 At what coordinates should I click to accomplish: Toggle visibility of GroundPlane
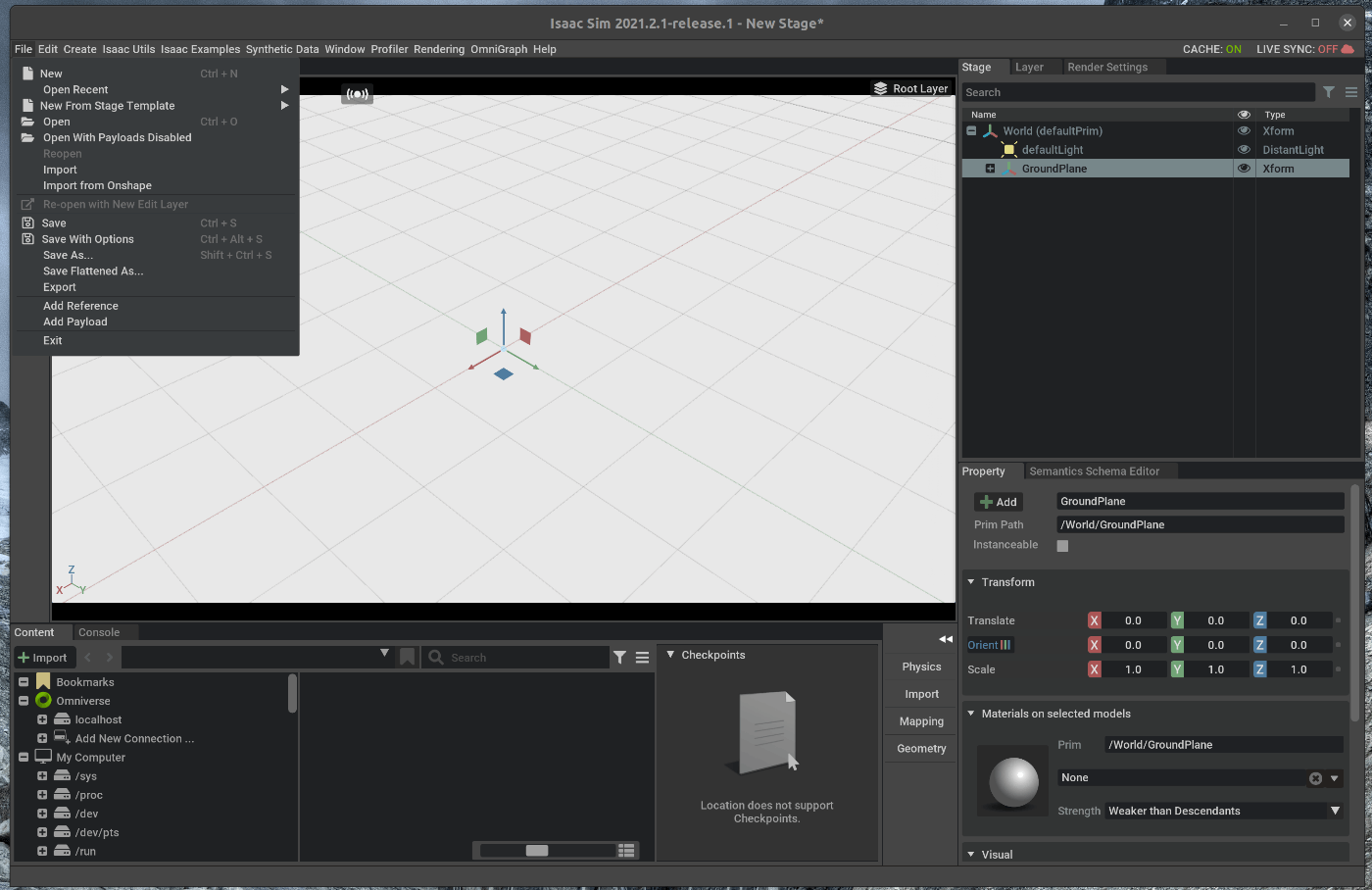click(x=1244, y=169)
